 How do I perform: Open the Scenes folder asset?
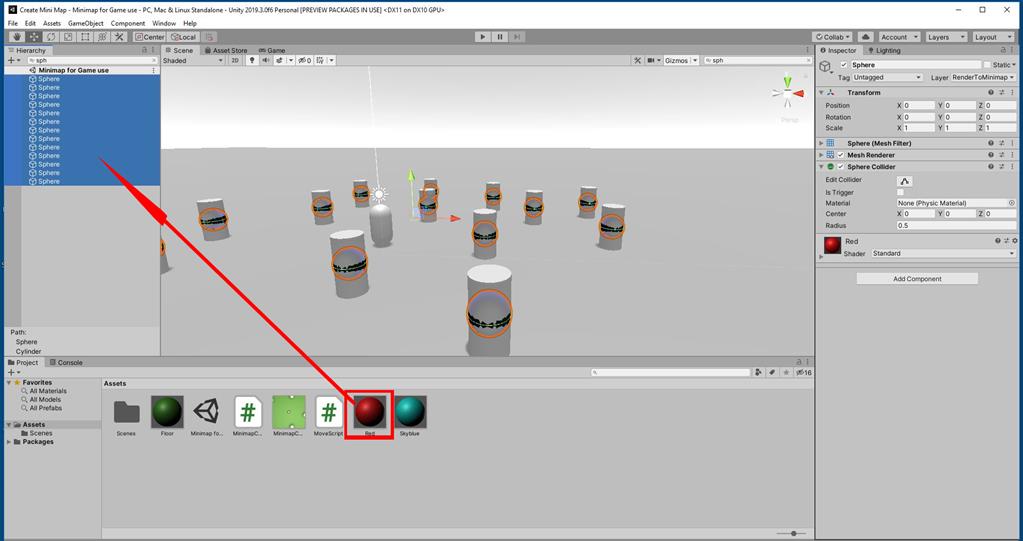coord(127,416)
